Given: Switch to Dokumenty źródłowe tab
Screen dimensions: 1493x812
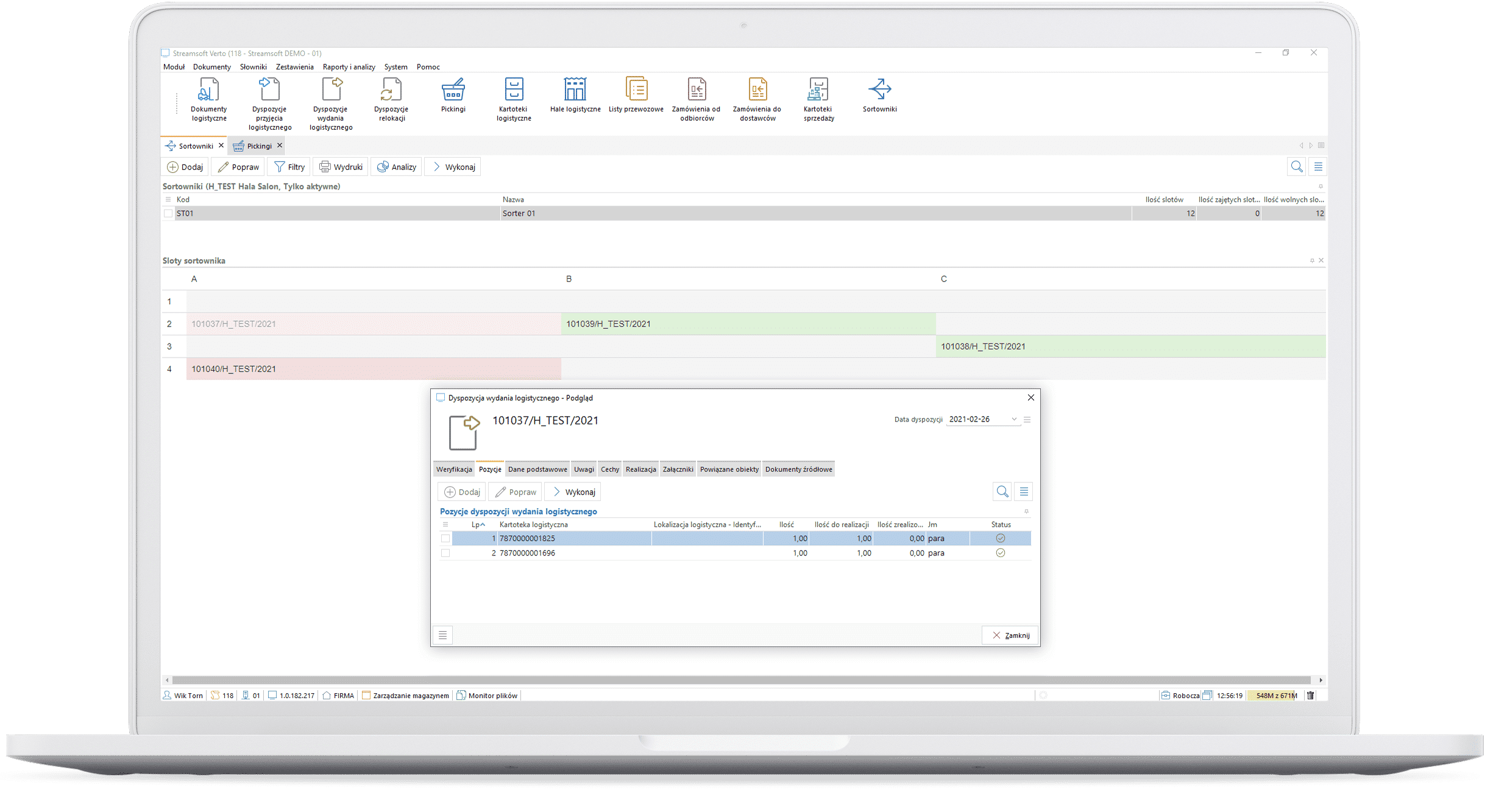Looking at the screenshot, I should coord(798,469).
